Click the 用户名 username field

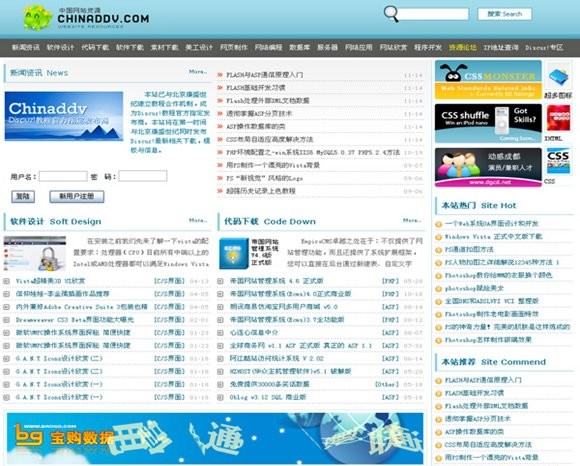coord(63,176)
